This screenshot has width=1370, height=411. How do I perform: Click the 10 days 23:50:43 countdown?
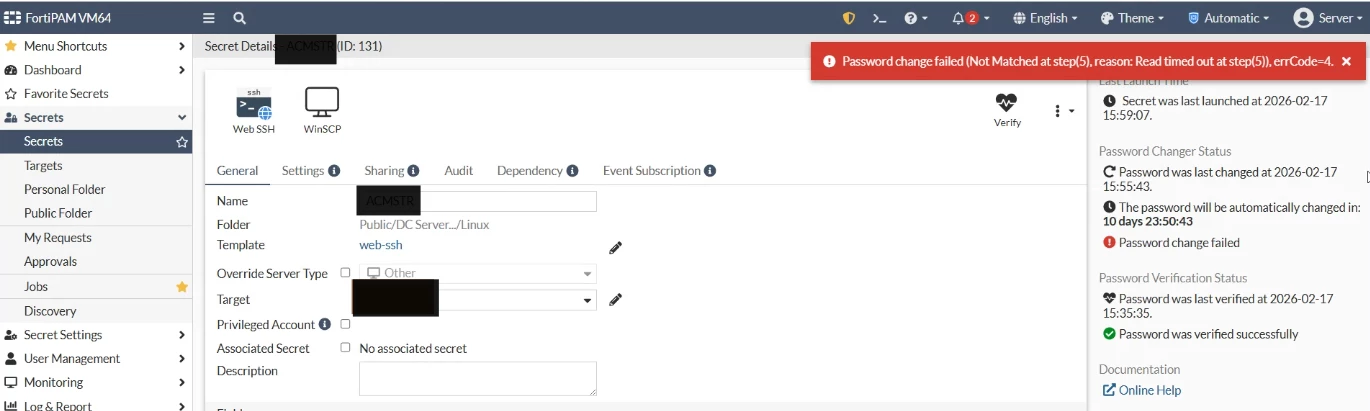1146,222
